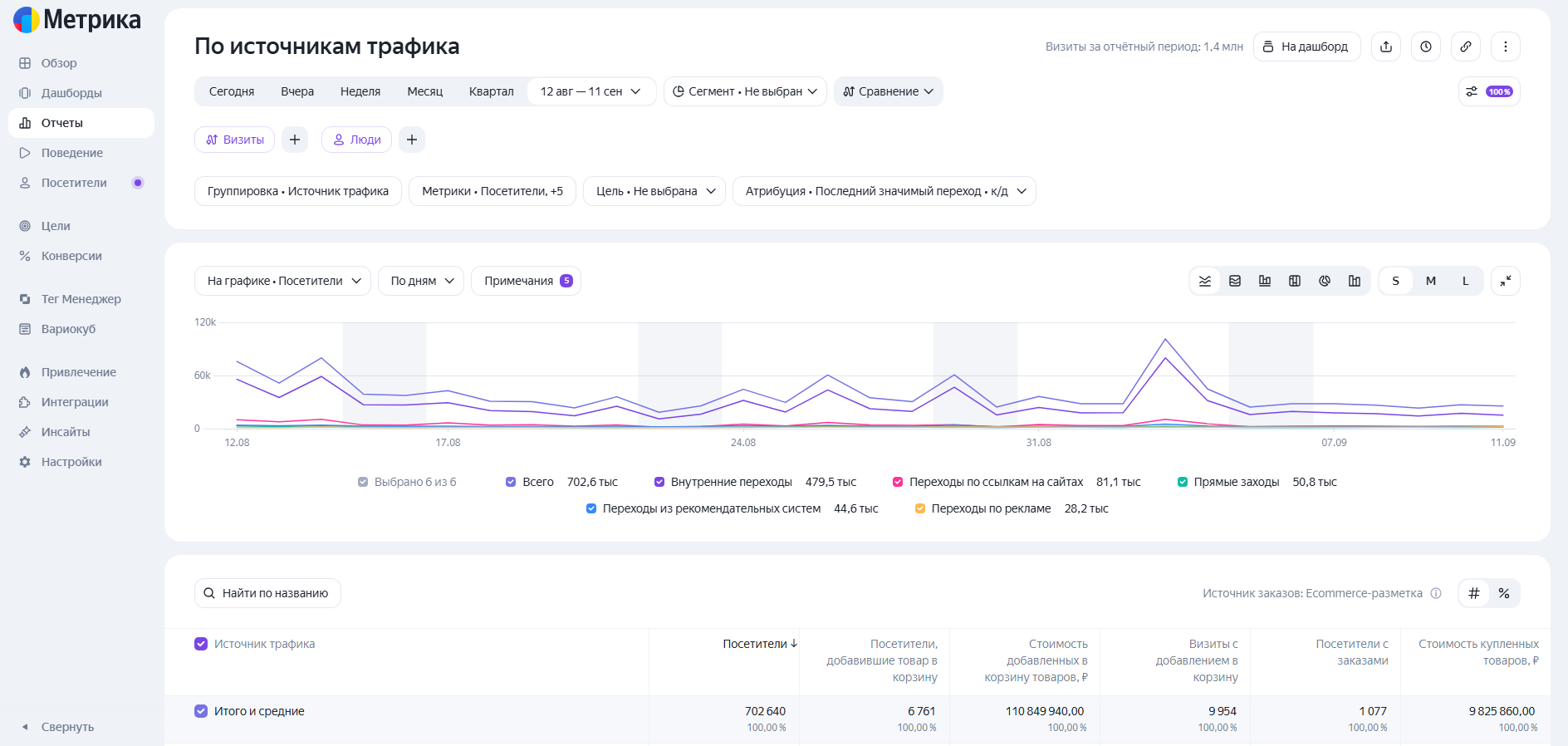
Task: Select the Квартал period tab
Action: pyautogui.click(x=492, y=91)
